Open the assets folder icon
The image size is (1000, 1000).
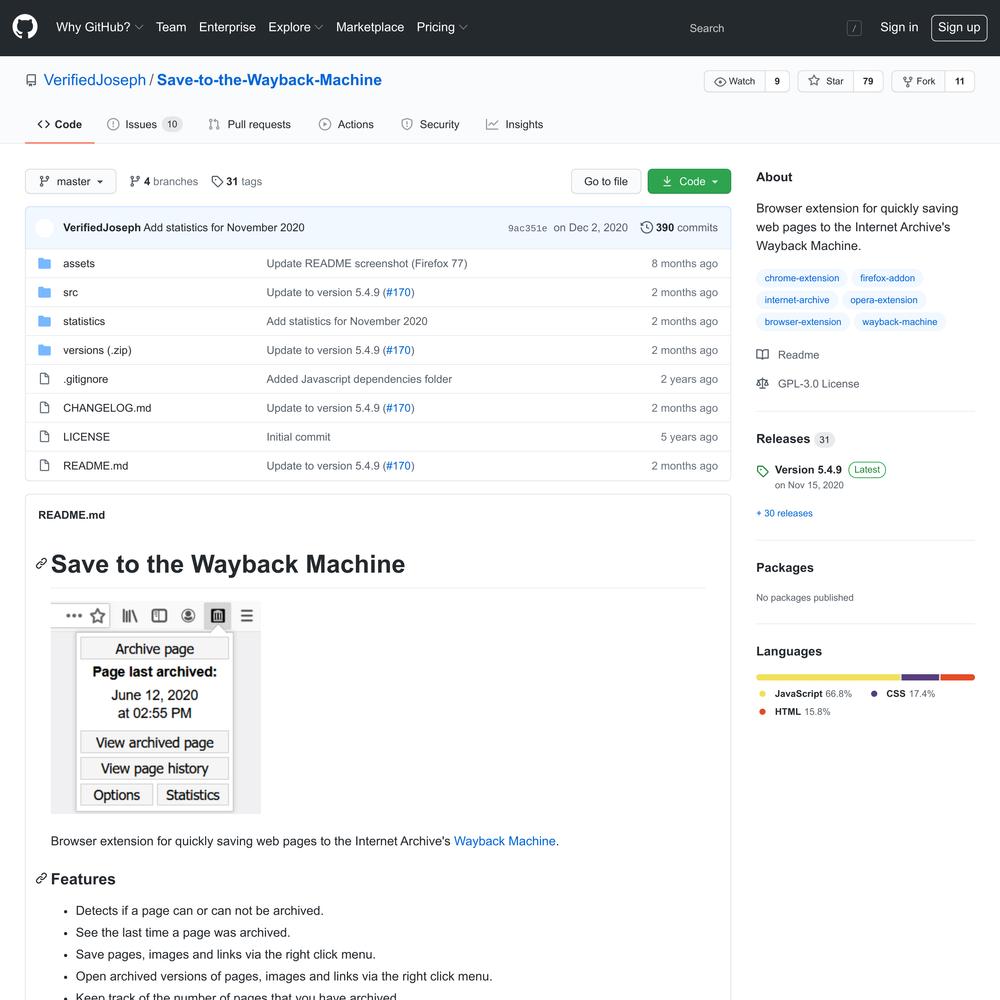(44, 263)
